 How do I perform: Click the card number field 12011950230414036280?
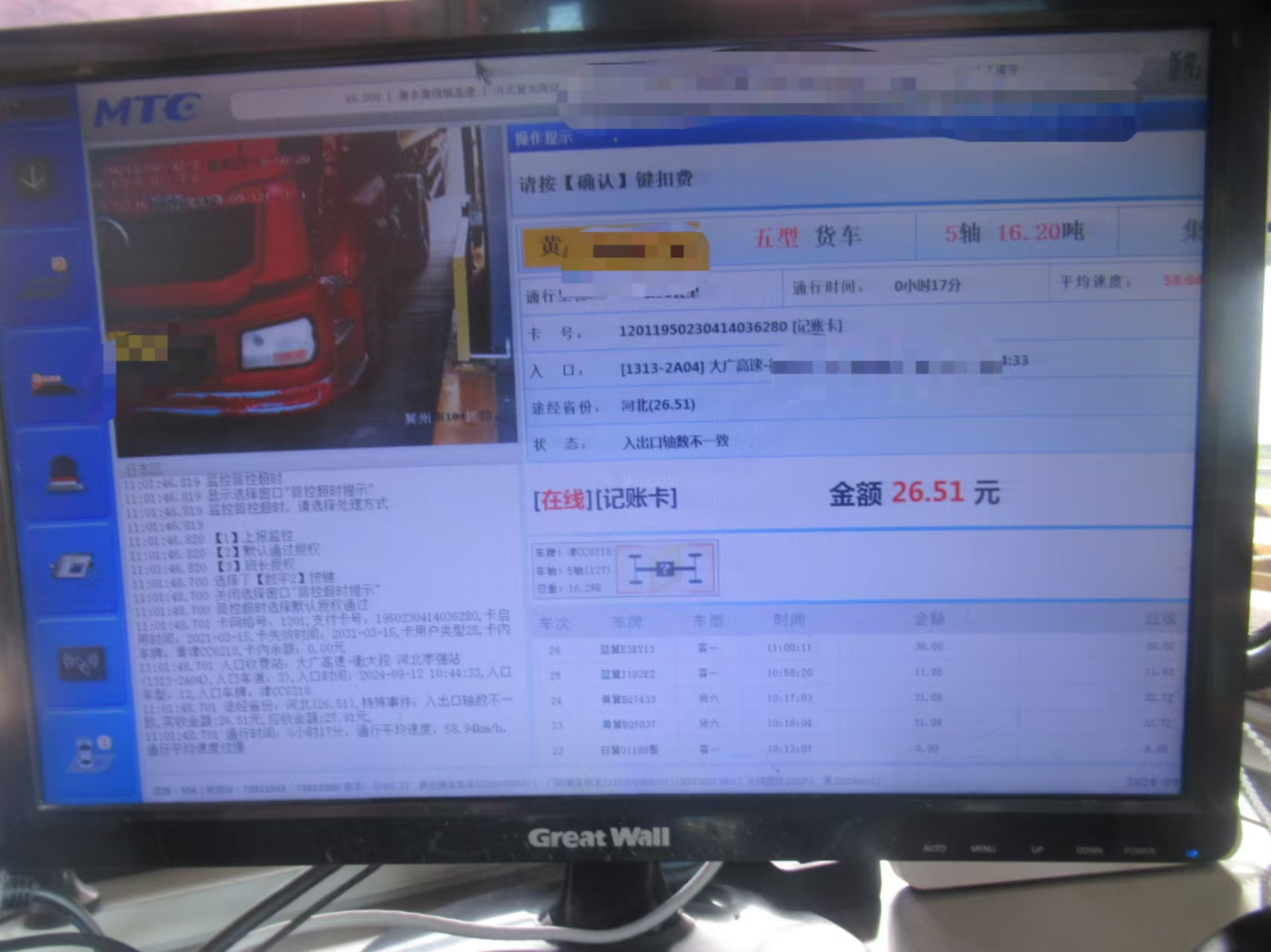pyautogui.click(x=702, y=328)
